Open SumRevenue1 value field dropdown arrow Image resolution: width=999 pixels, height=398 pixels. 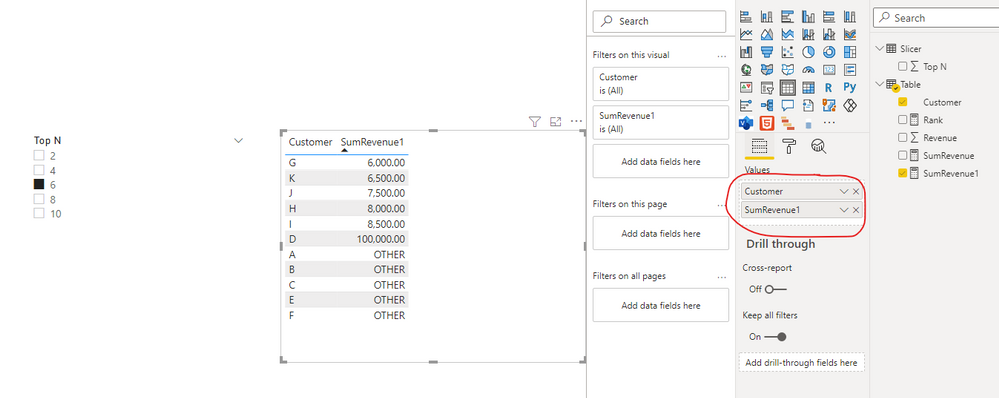(x=844, y=210)
